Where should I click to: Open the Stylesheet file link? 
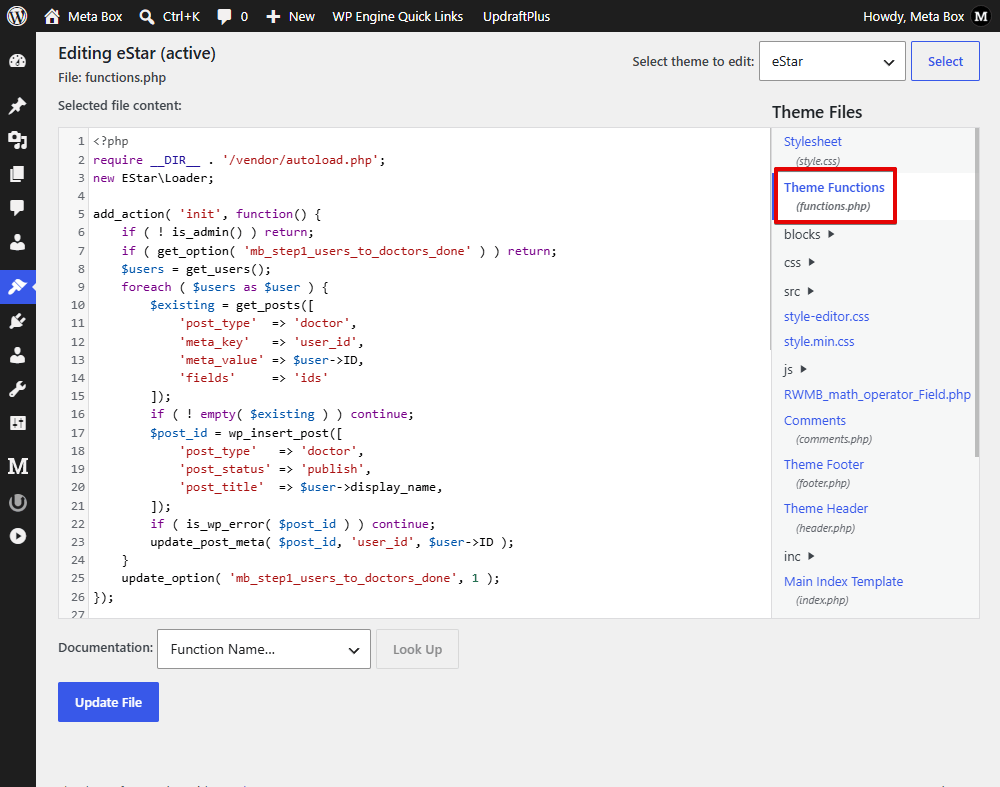[x=812, y=142]
